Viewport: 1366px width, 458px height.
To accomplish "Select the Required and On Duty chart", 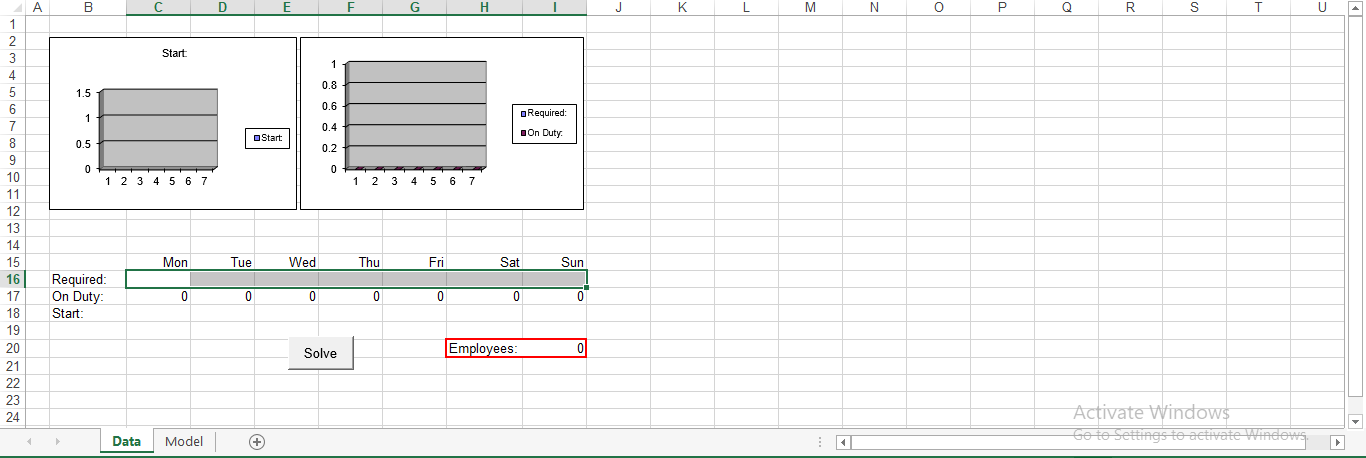I will click(442, 124).
